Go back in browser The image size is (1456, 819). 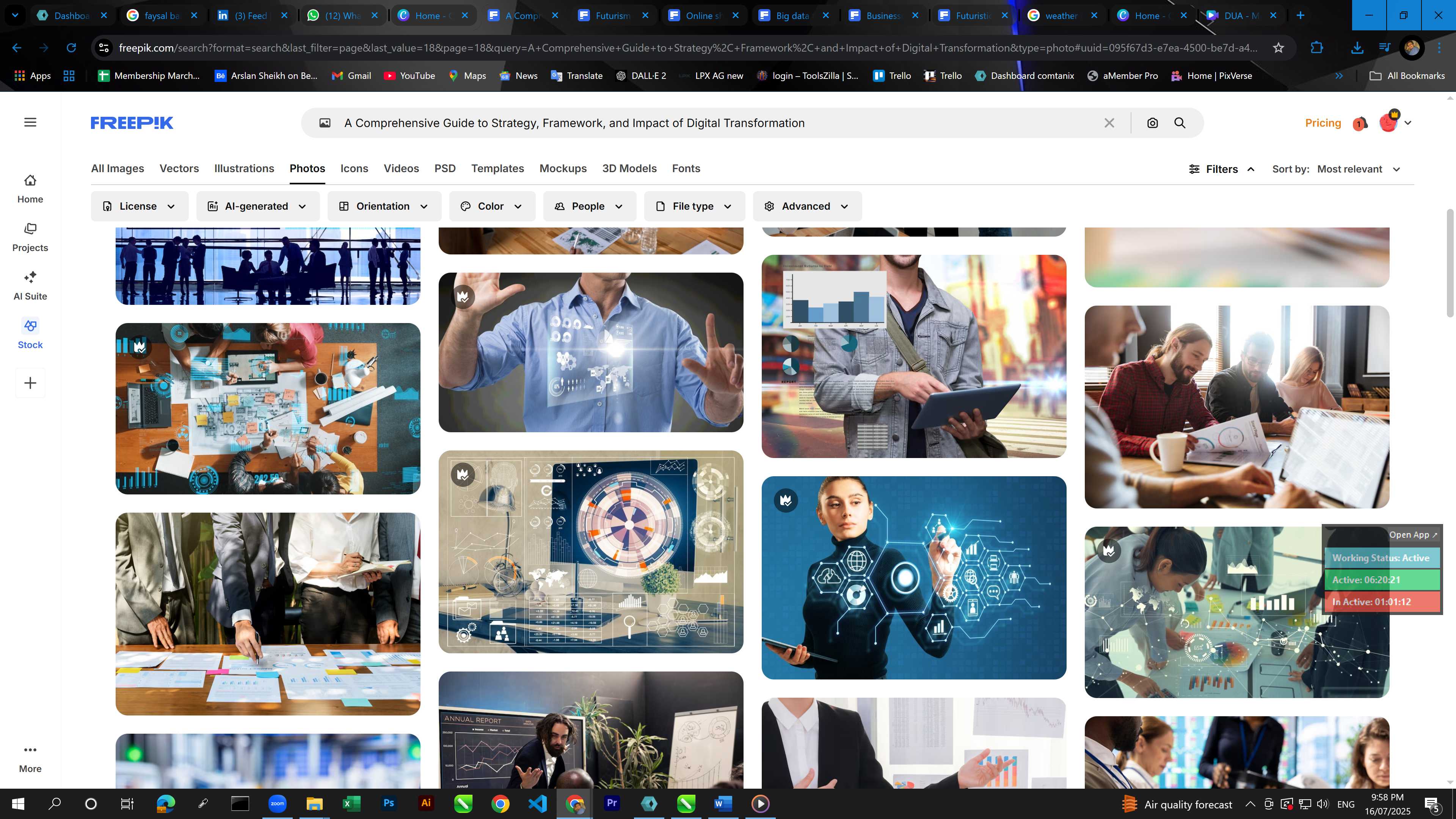tap(17, 48)
